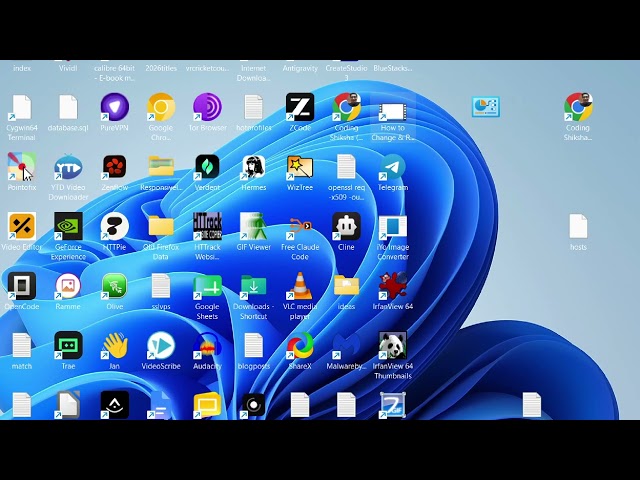Click the 'calibre 64bit - E-book m..' label
This screenshot has height=480, width=640.
[115, 73]
